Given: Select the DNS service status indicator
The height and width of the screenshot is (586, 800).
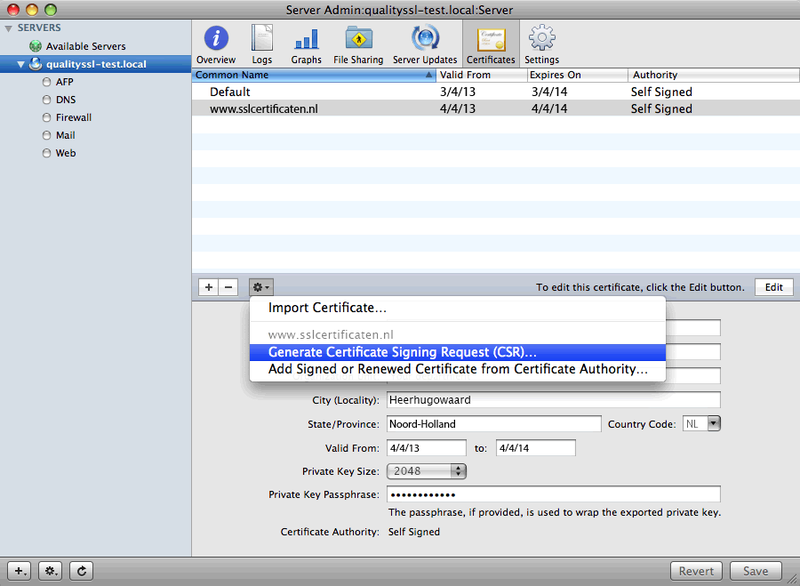Looking at the screenshot, I should 46,99.
